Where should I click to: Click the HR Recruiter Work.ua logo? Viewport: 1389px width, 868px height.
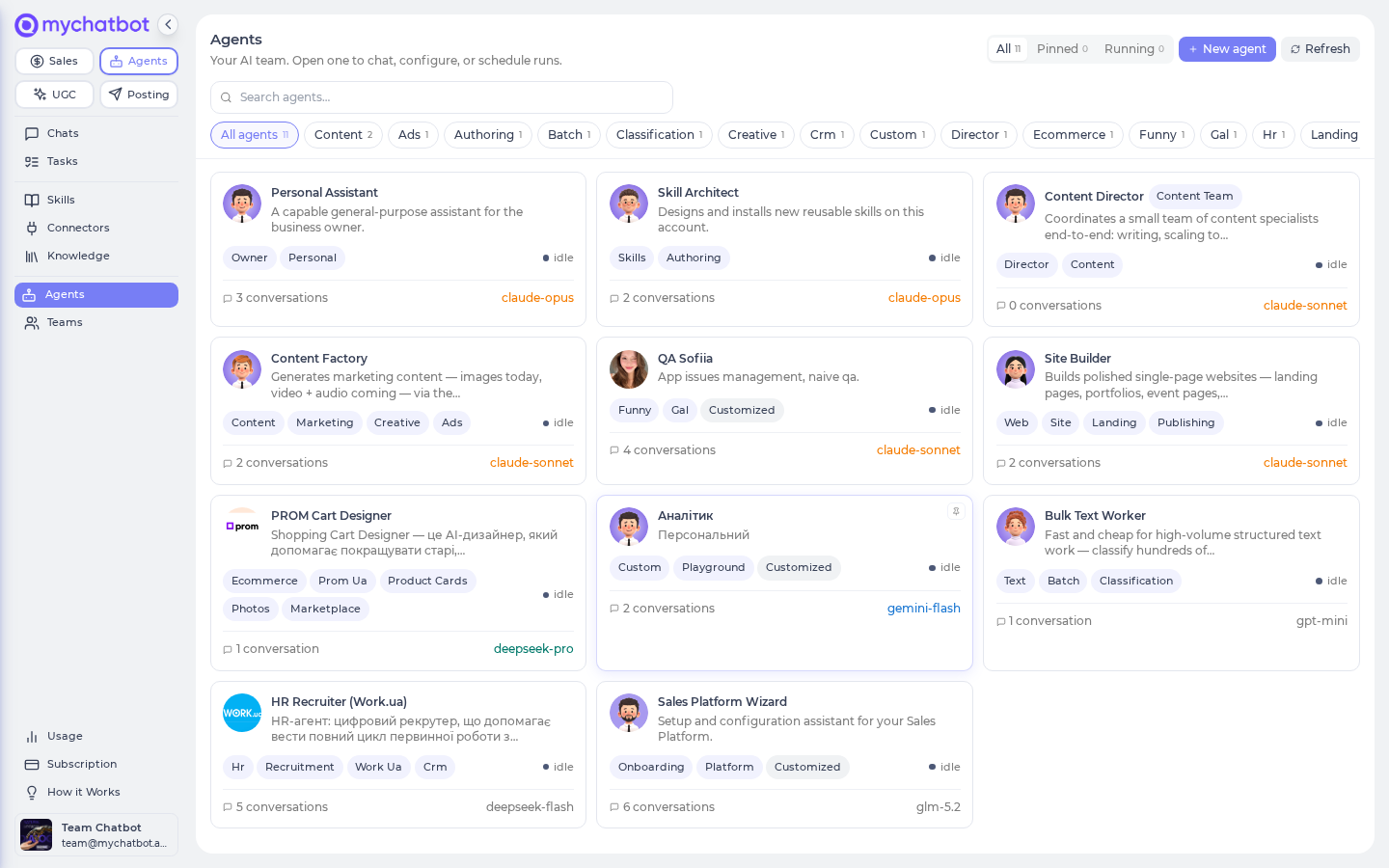point(242,713)
